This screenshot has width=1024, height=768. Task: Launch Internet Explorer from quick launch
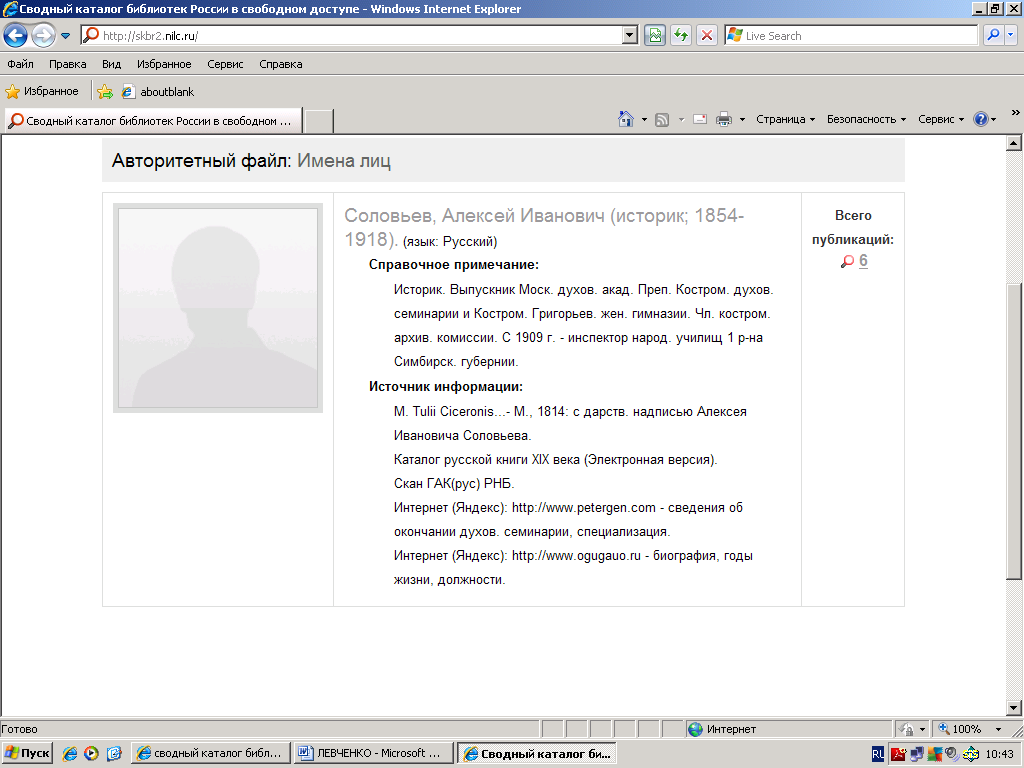(x=70, y=754)
